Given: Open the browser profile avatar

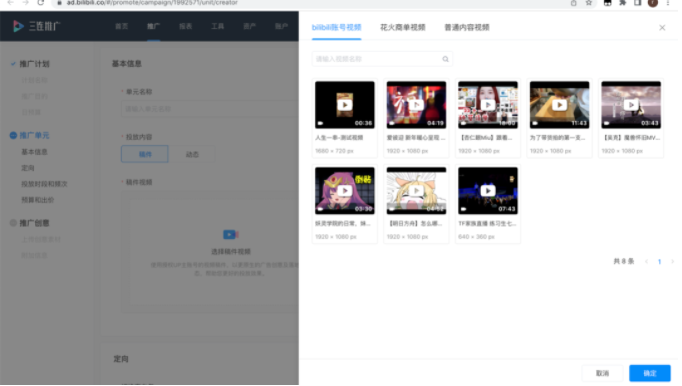Looking at the screenshot, I should coord(652,3).
